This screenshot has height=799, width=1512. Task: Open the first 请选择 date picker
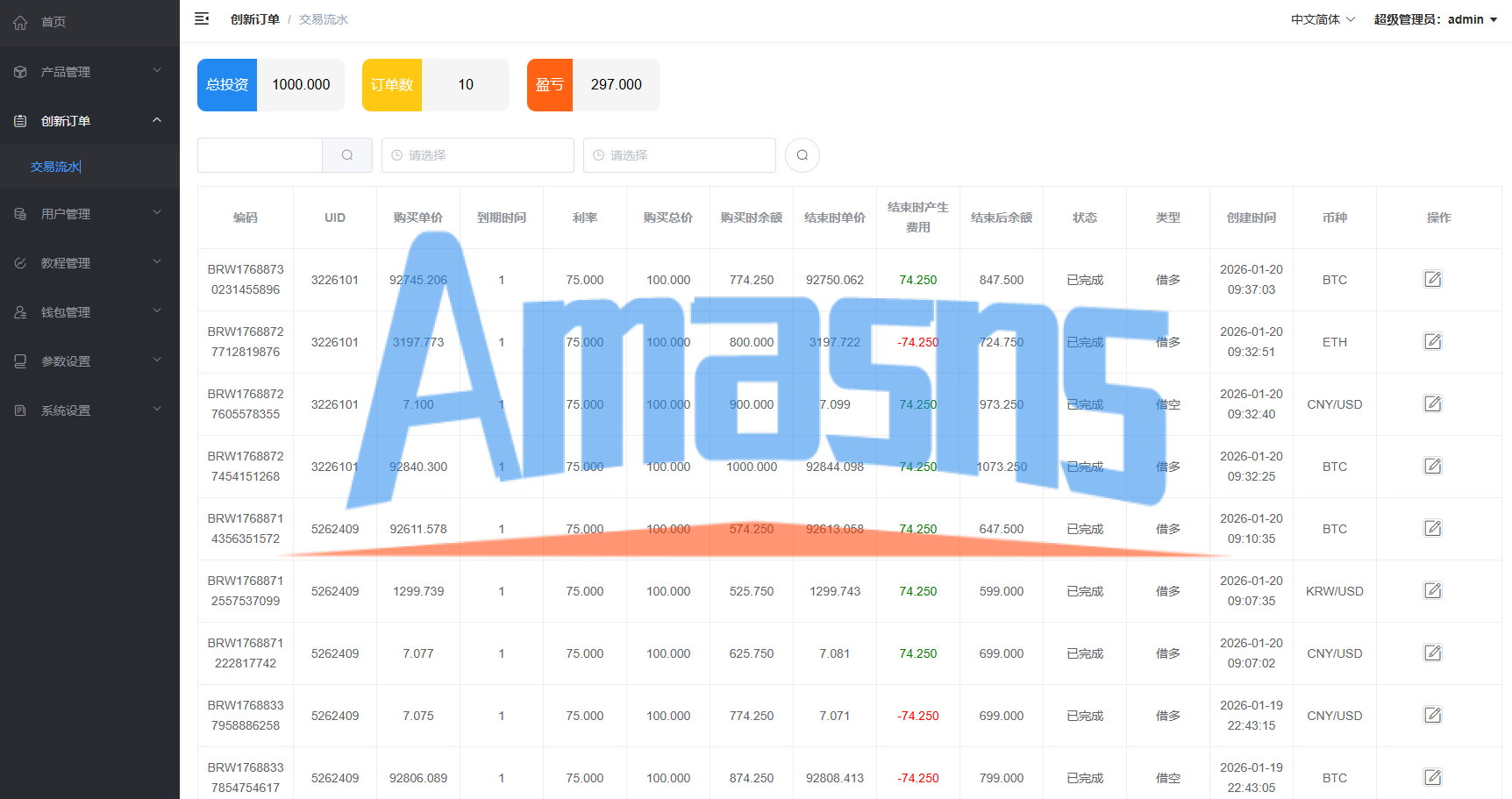[x=478, y=155]
